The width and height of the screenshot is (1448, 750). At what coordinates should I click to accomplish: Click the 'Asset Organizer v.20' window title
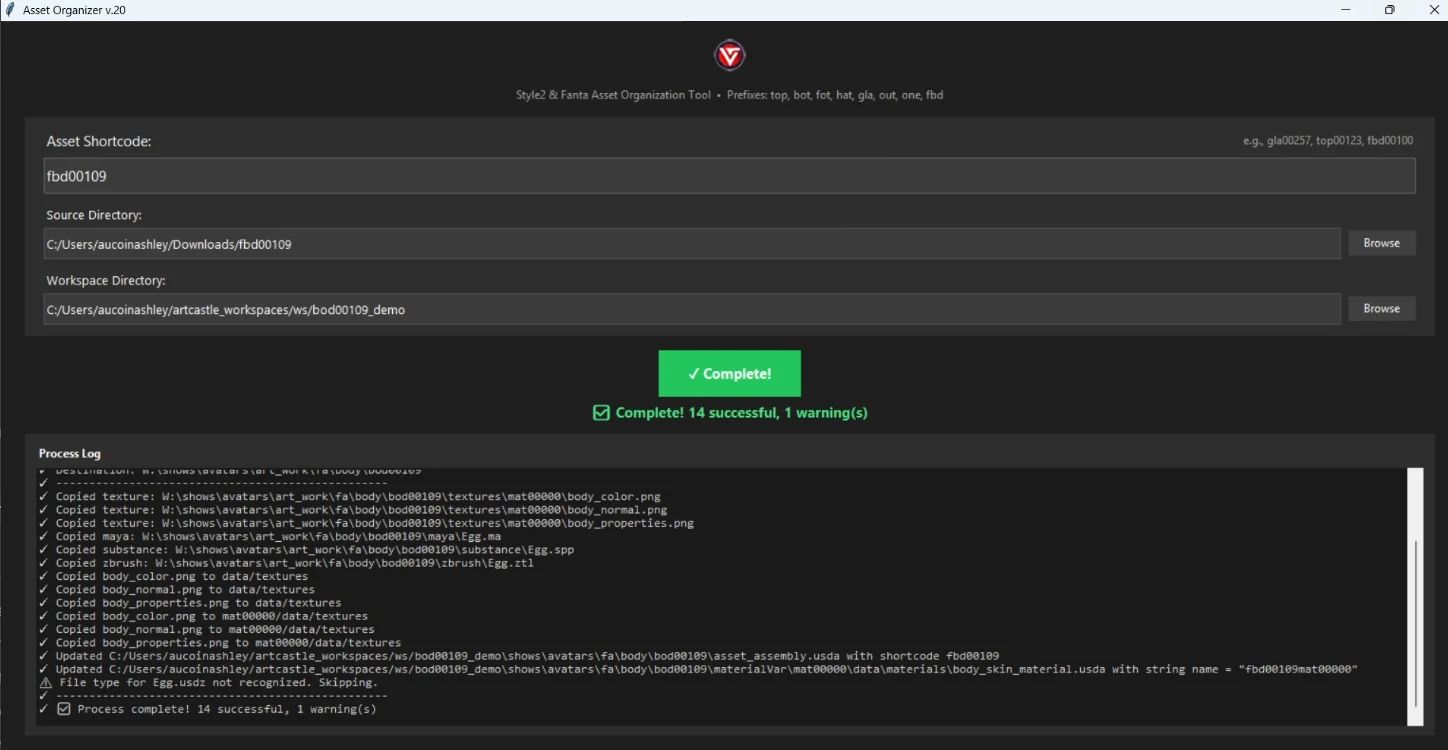(75, 10)
